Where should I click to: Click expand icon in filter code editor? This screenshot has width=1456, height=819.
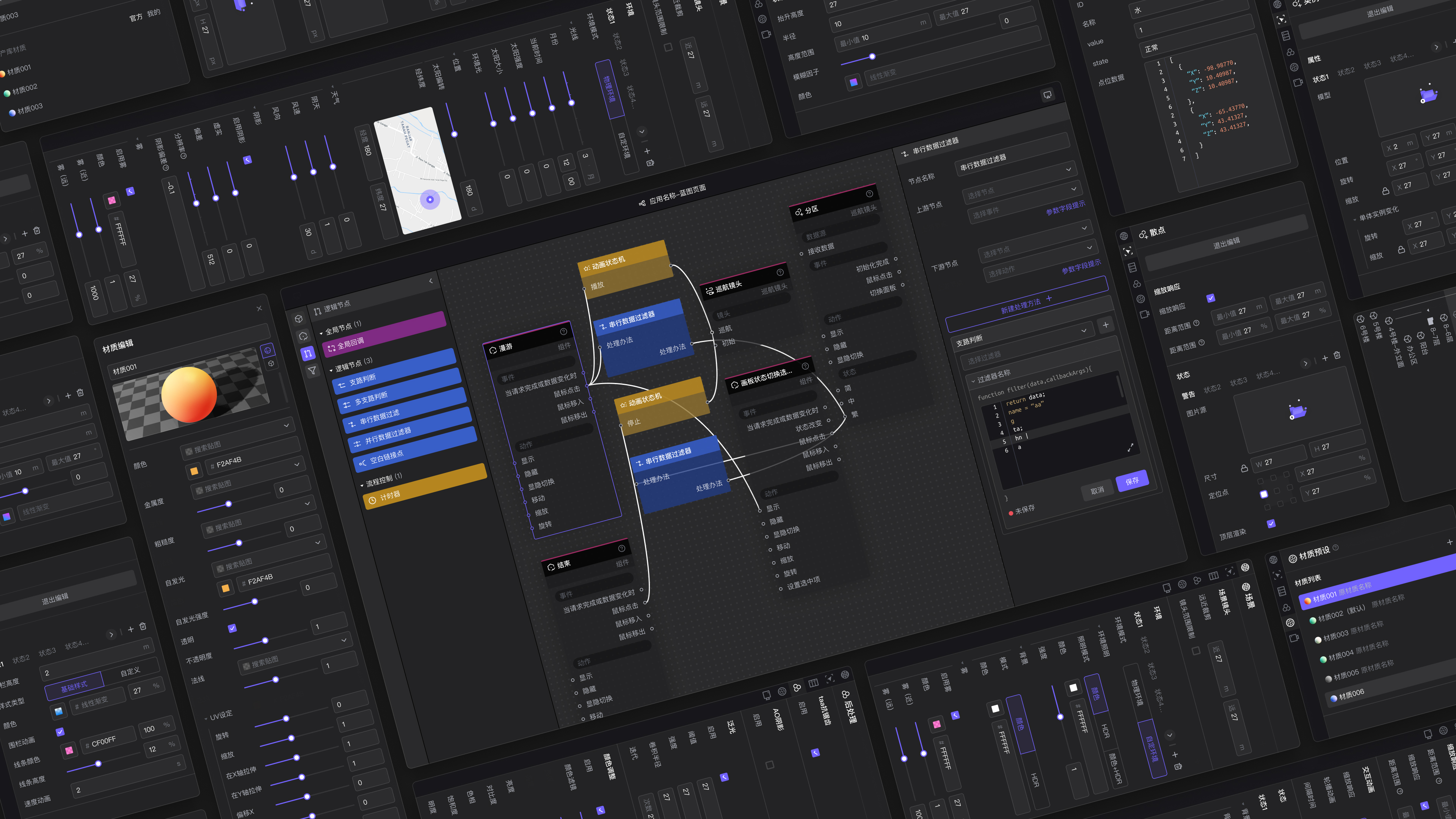1130,448
